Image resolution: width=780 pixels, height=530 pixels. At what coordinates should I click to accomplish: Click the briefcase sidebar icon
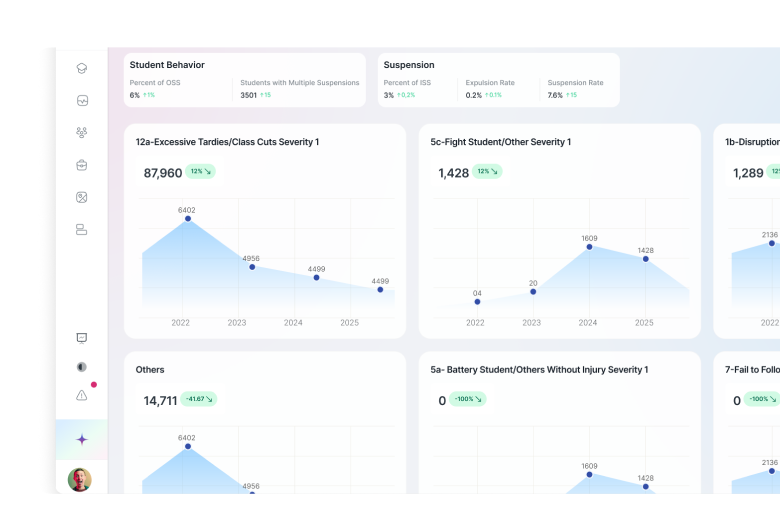pyautogui.click(x=82, y=165)
